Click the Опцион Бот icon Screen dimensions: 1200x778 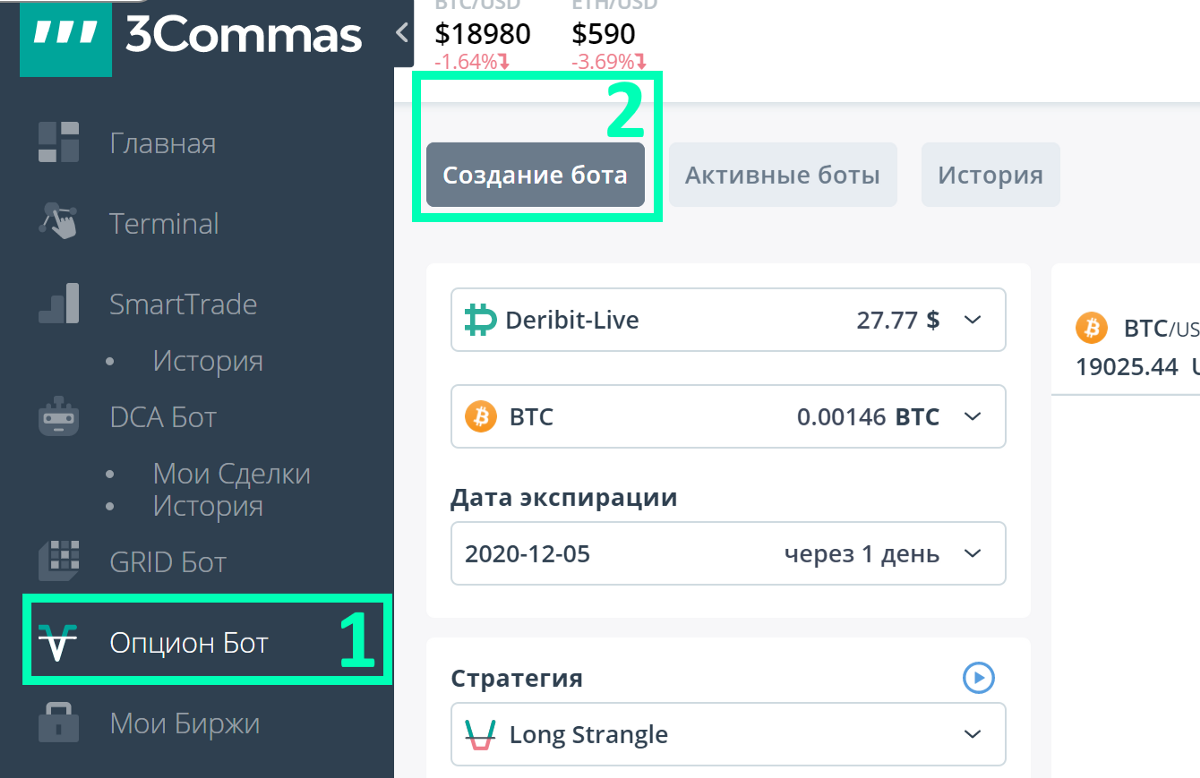click(58, 643)
